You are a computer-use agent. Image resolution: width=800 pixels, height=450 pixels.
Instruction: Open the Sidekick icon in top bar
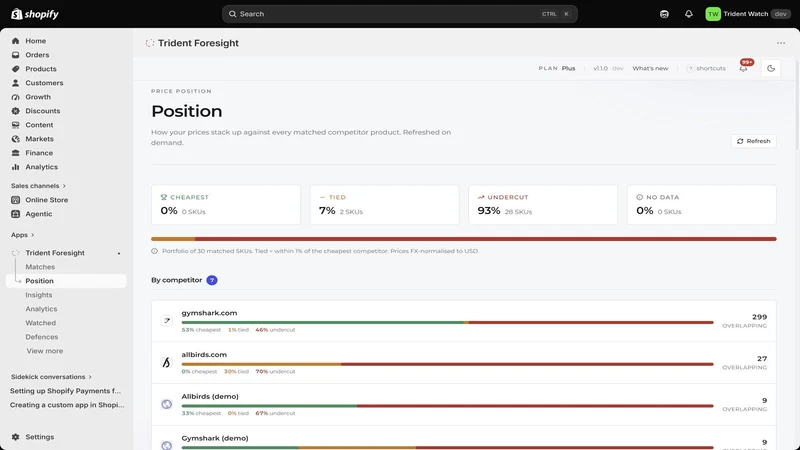pyautogui.click(x=664, y=14)
